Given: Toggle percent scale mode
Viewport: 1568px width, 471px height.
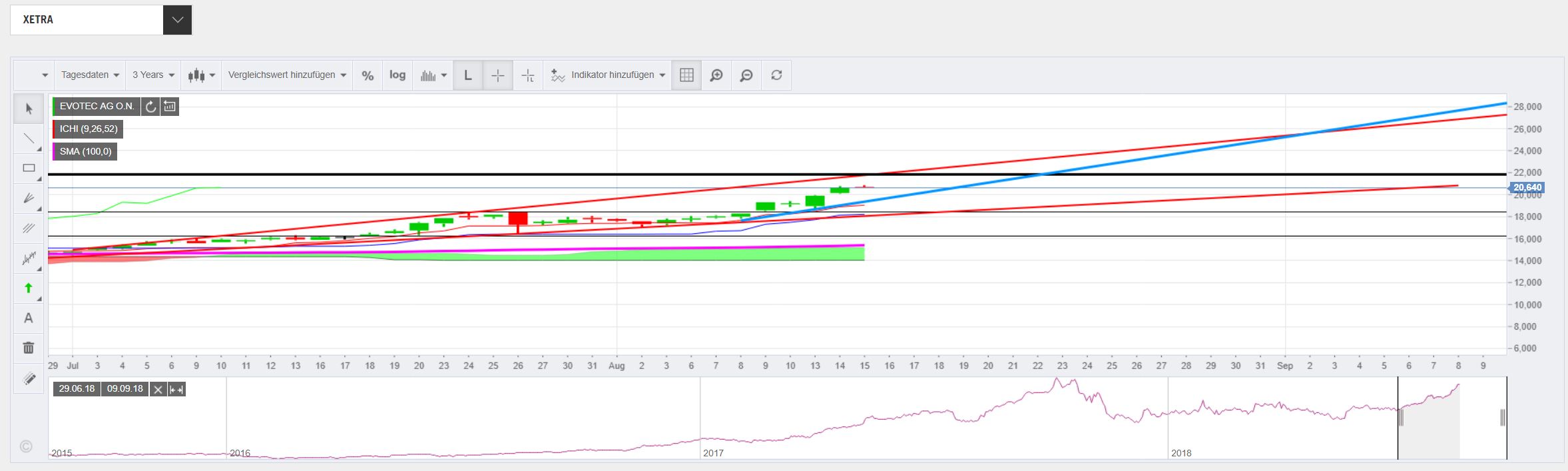Looking at the screenshot, I should 368,75.
